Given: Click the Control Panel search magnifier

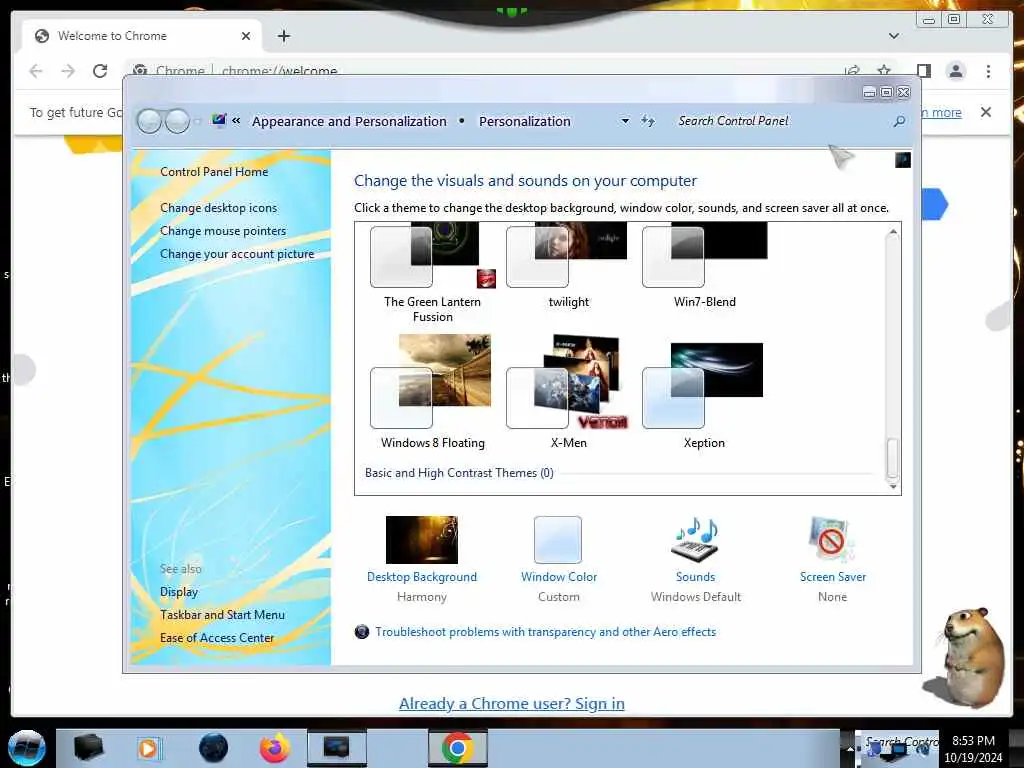Looking at the screenshot, I should pyautogui.click(x=899, y=121).
